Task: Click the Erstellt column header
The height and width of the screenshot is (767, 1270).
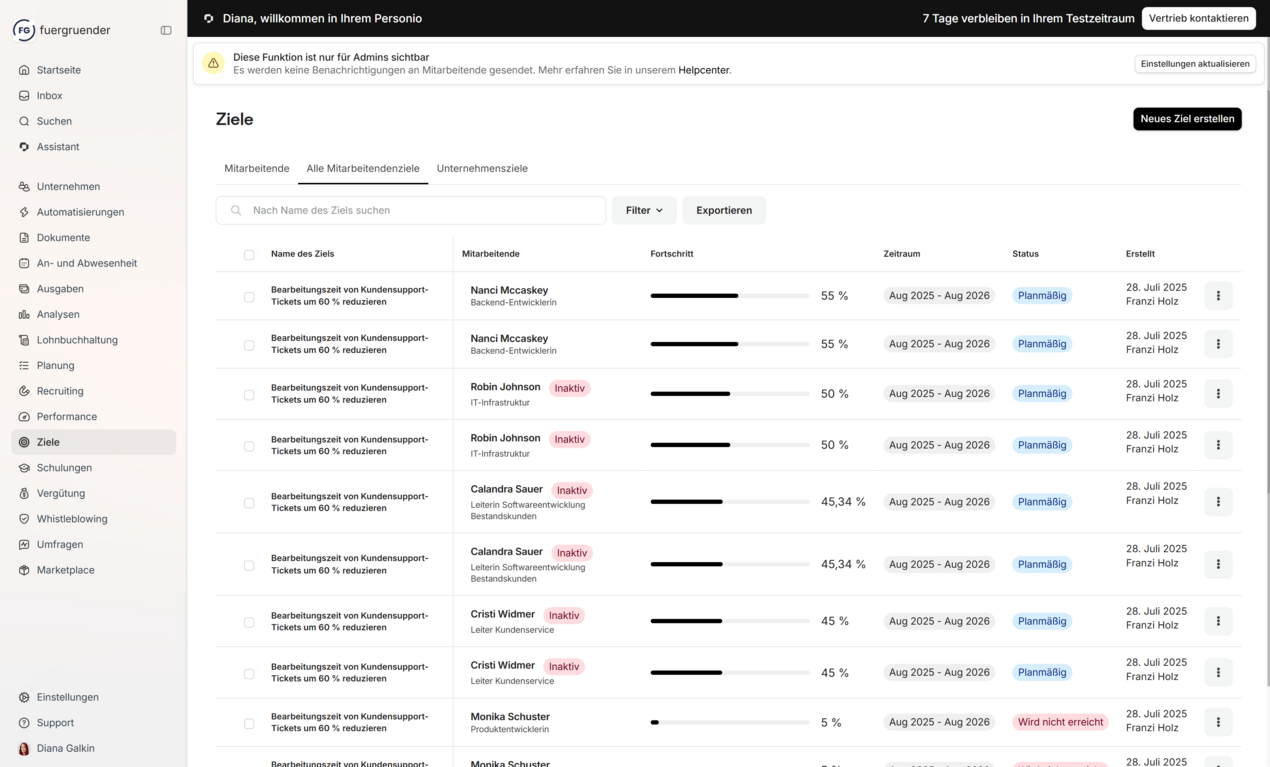Action: (1140, 254)
